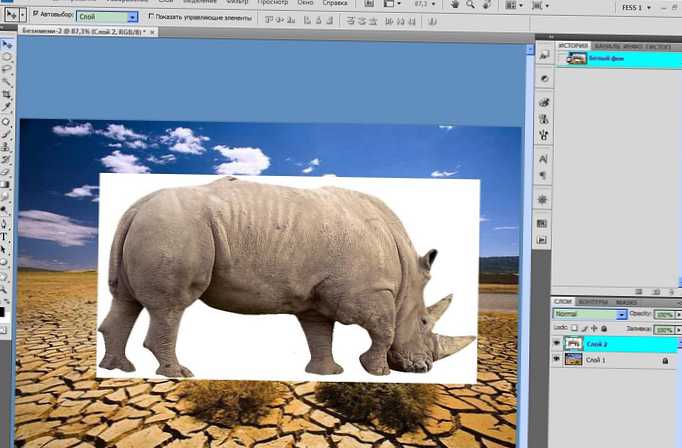Select the Move tool in the toolbox
The height and width of the screenshot is (448, 682).
tap(6, 45)
